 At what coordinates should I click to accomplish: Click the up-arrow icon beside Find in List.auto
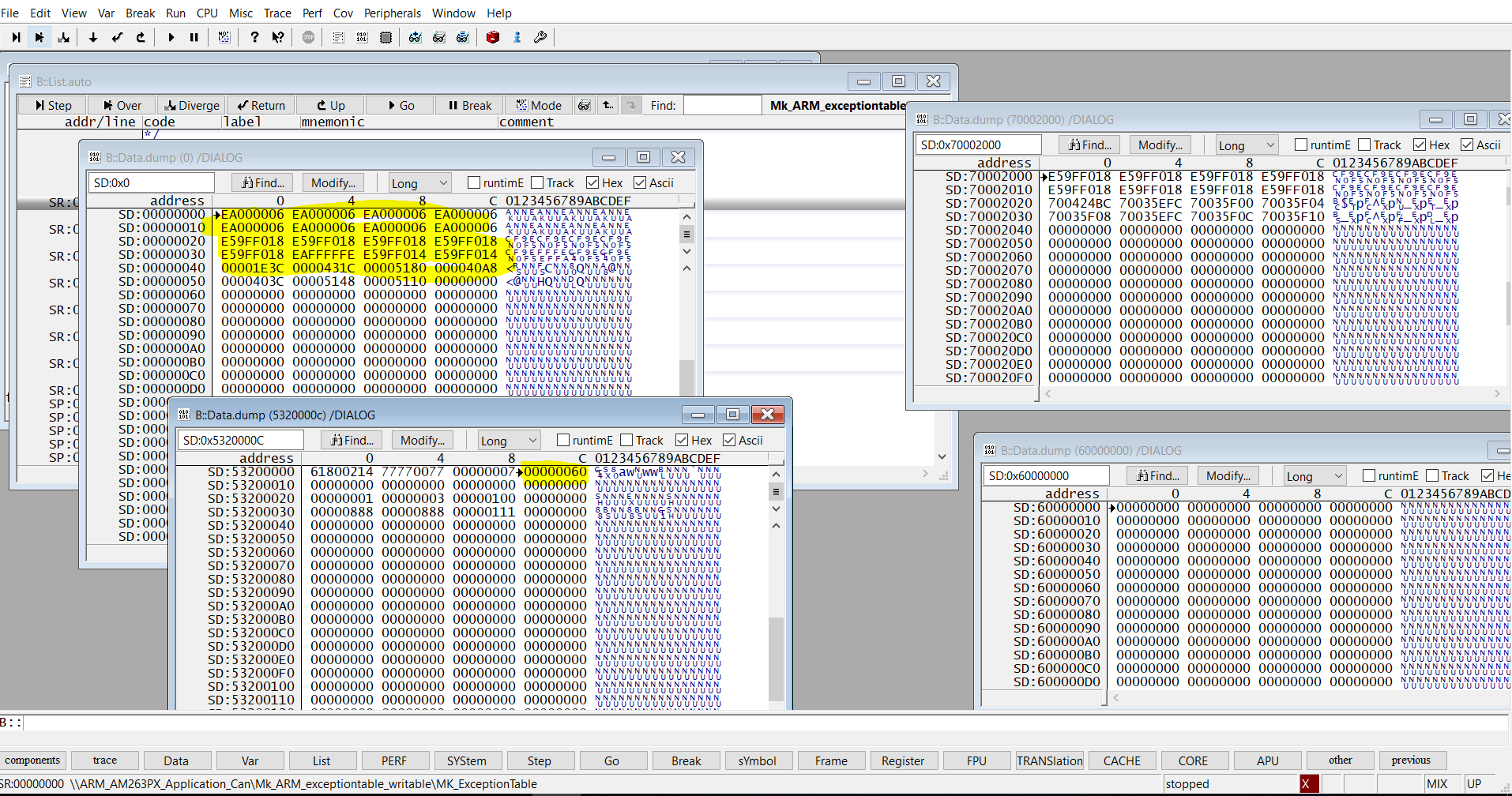[607, 105]
